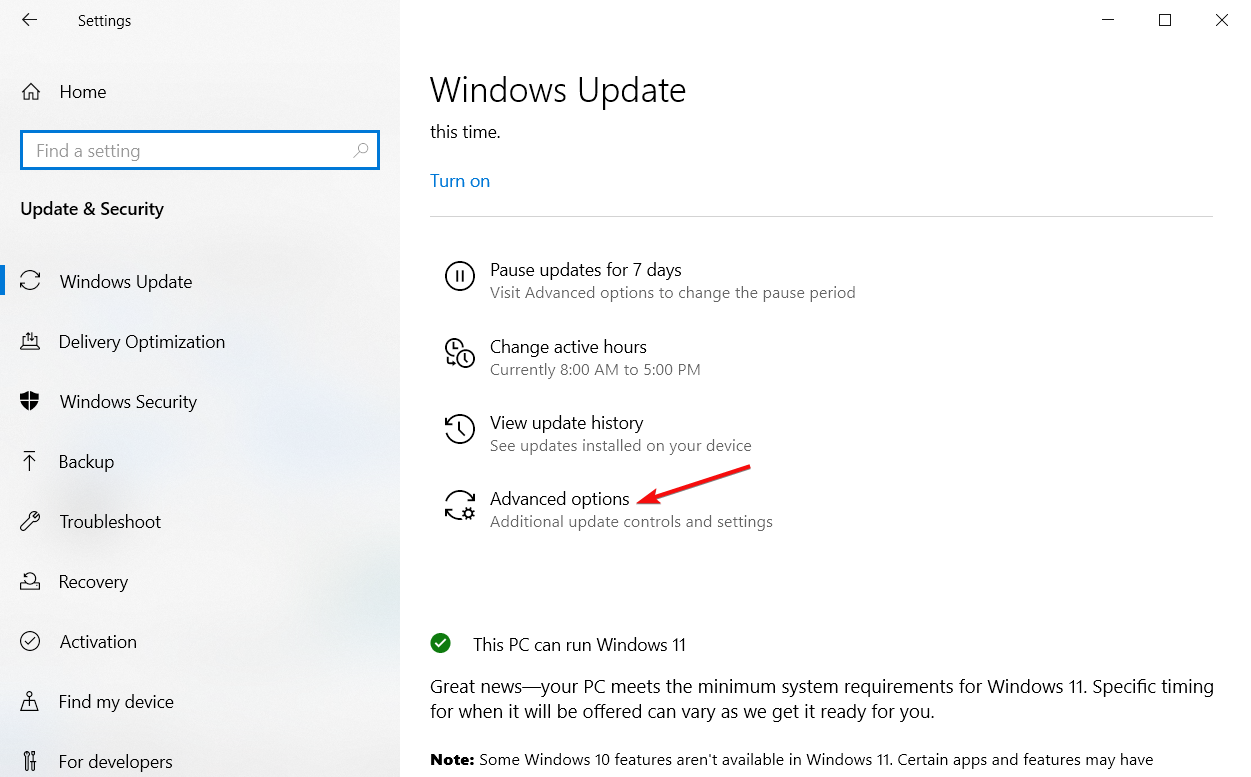The height and width of the screenshot is (777, 1251).
Task: Click the Activation checkmark circle icon
Action: [x=30, y=642]
